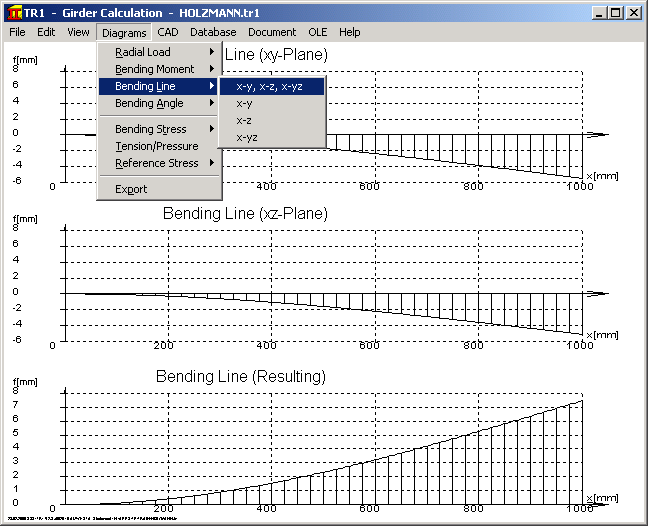
Task: Open the Document menu
Action: pyautogui.click(x=272, y=32)
